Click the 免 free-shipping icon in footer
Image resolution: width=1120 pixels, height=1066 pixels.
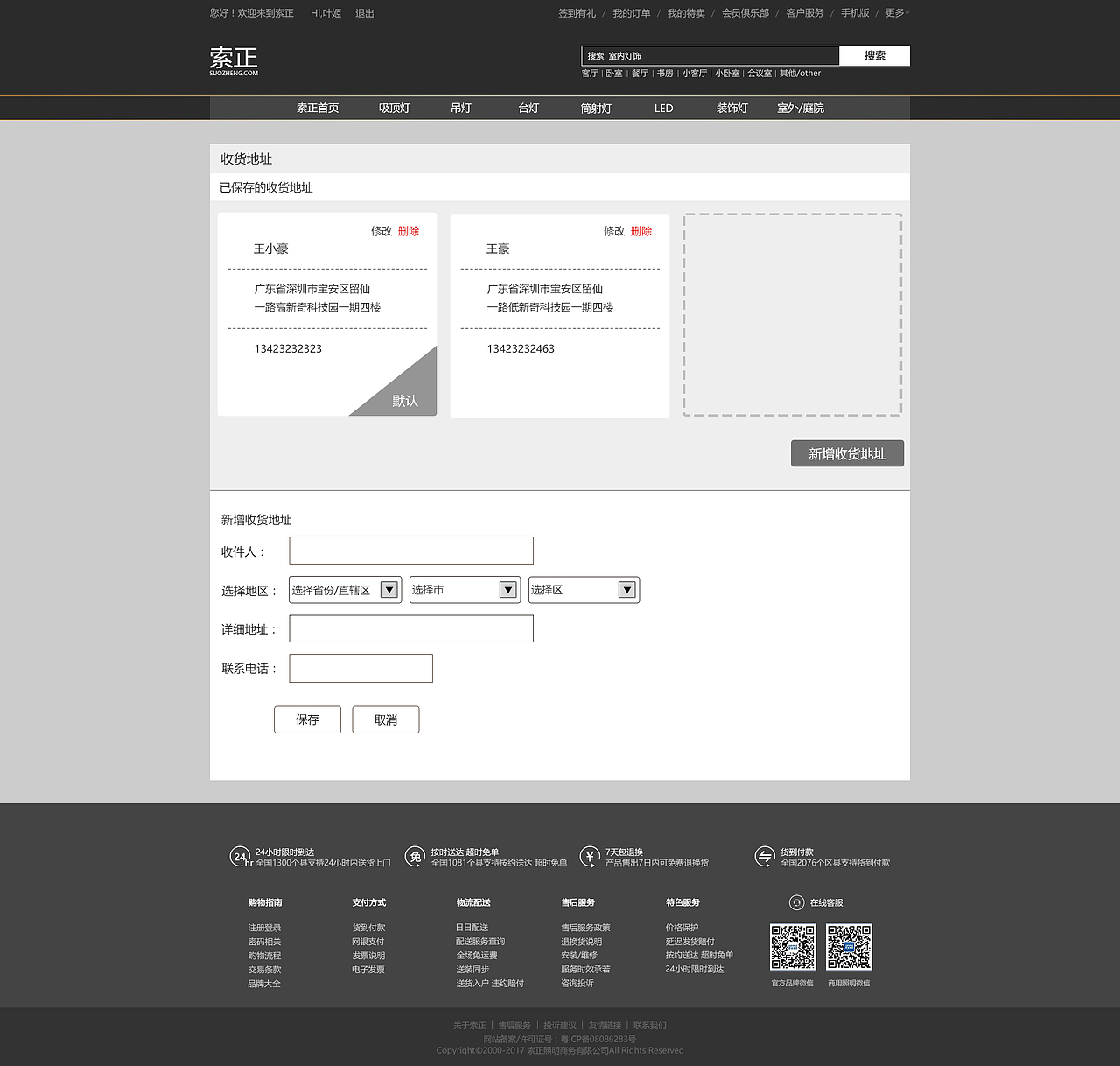[415, 857]
